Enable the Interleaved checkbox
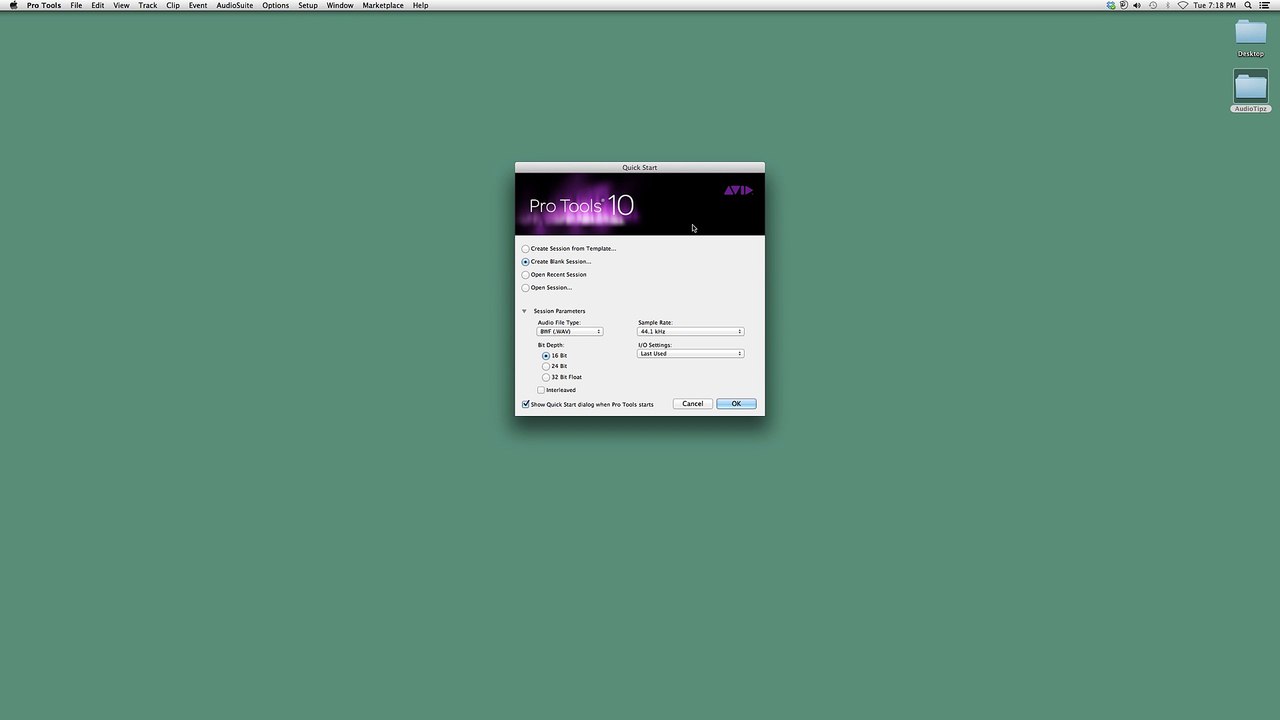This screenshot has width=1280, height=720. pos(541,390)
